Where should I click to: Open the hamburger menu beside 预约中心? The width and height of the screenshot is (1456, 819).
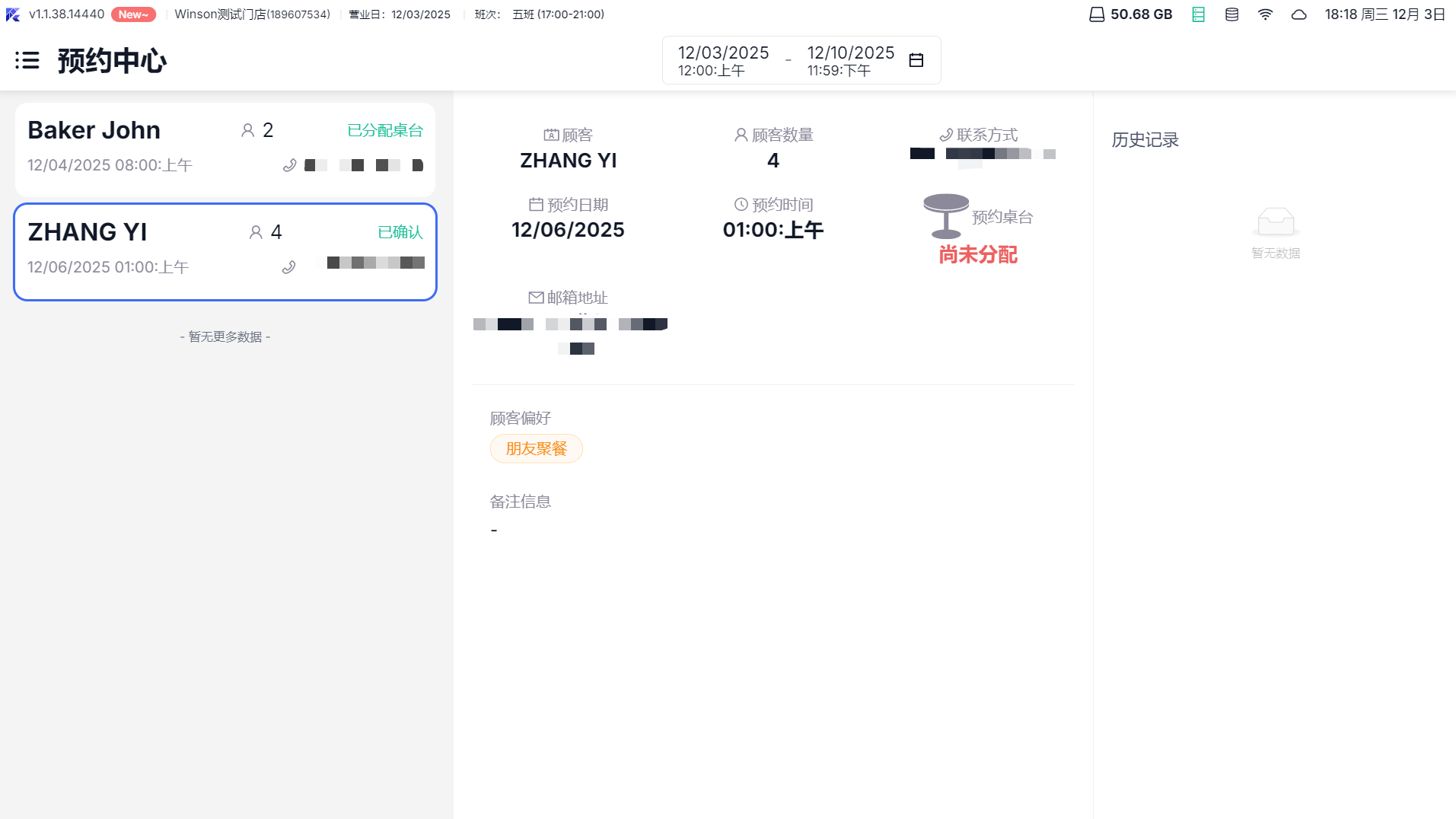click(27, 60)
